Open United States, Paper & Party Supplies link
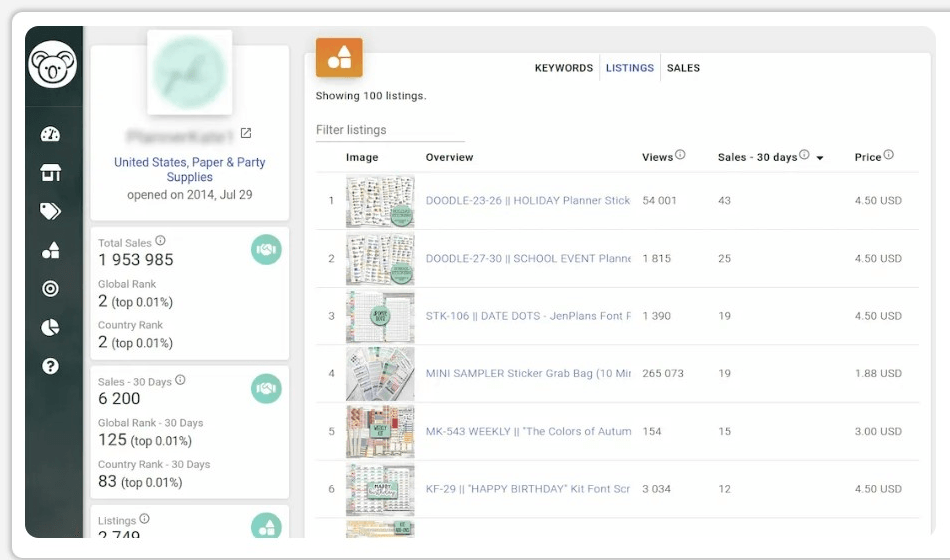950x560 pixels. (190, 169)
